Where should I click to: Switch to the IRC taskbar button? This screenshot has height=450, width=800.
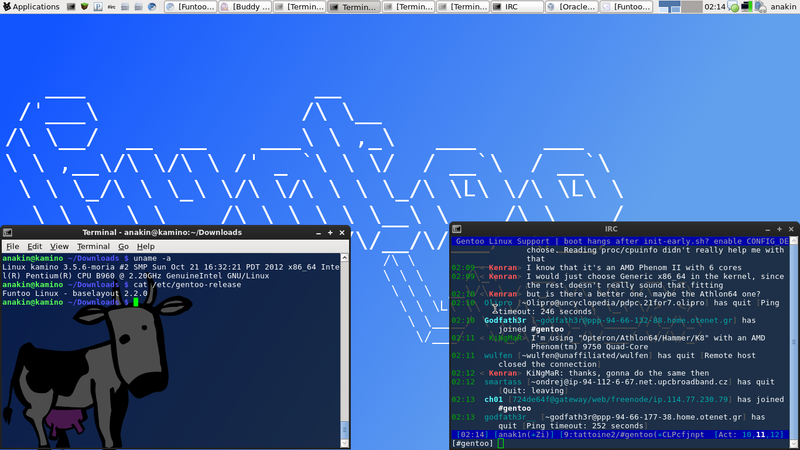518,7
